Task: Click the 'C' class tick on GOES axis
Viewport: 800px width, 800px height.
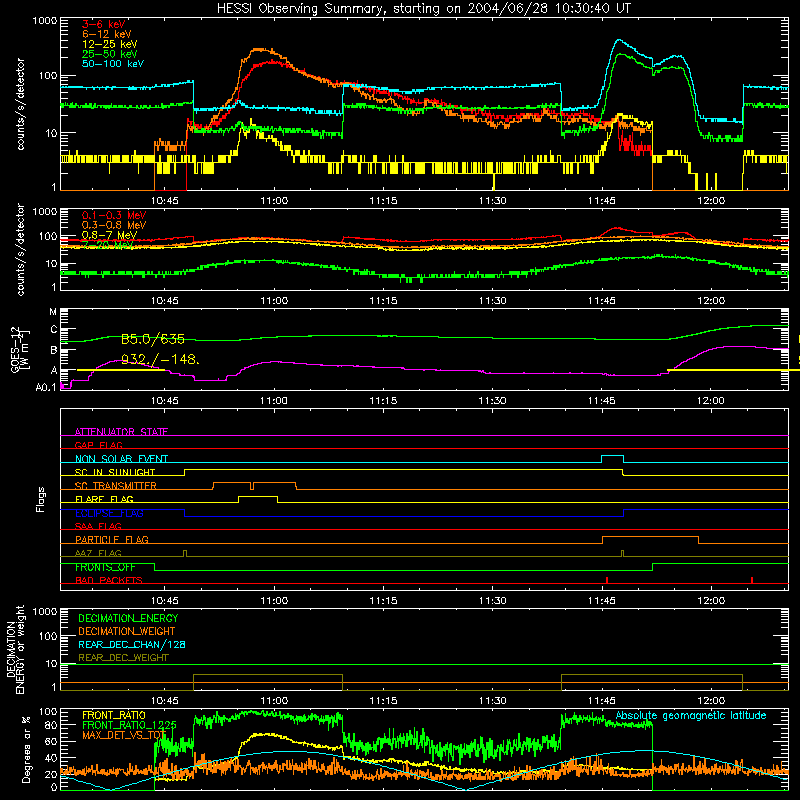Action: pyautogui.click(x=54, y=330)
